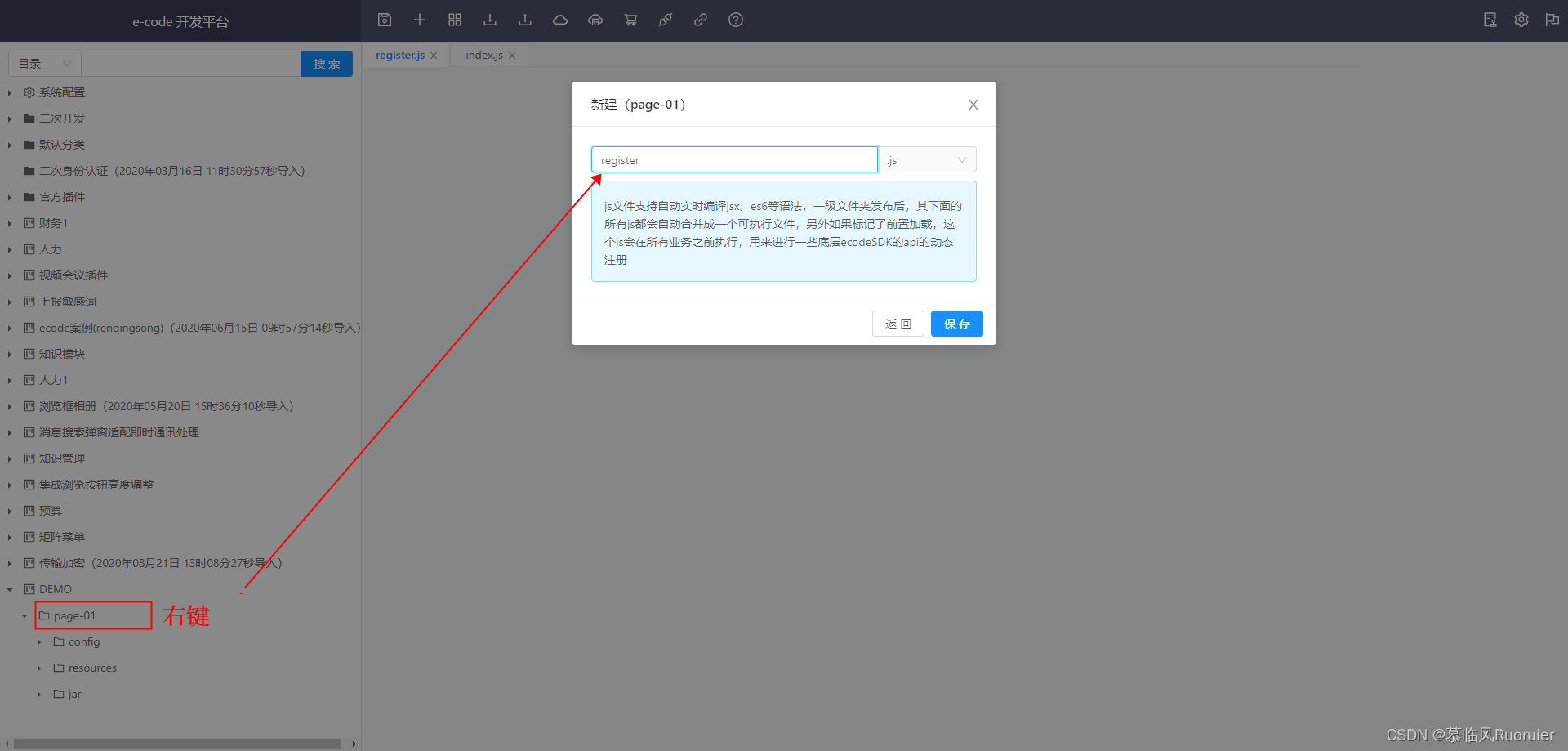This screenshot has height=751, width=1568.
Task: Select the 系统配置 tree item
Action: [62, 92]
